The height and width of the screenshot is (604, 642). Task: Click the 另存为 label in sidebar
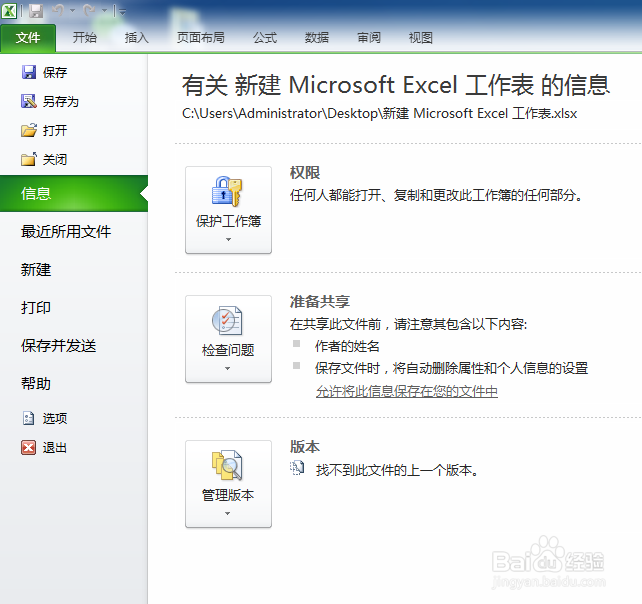tap(61, 102)
